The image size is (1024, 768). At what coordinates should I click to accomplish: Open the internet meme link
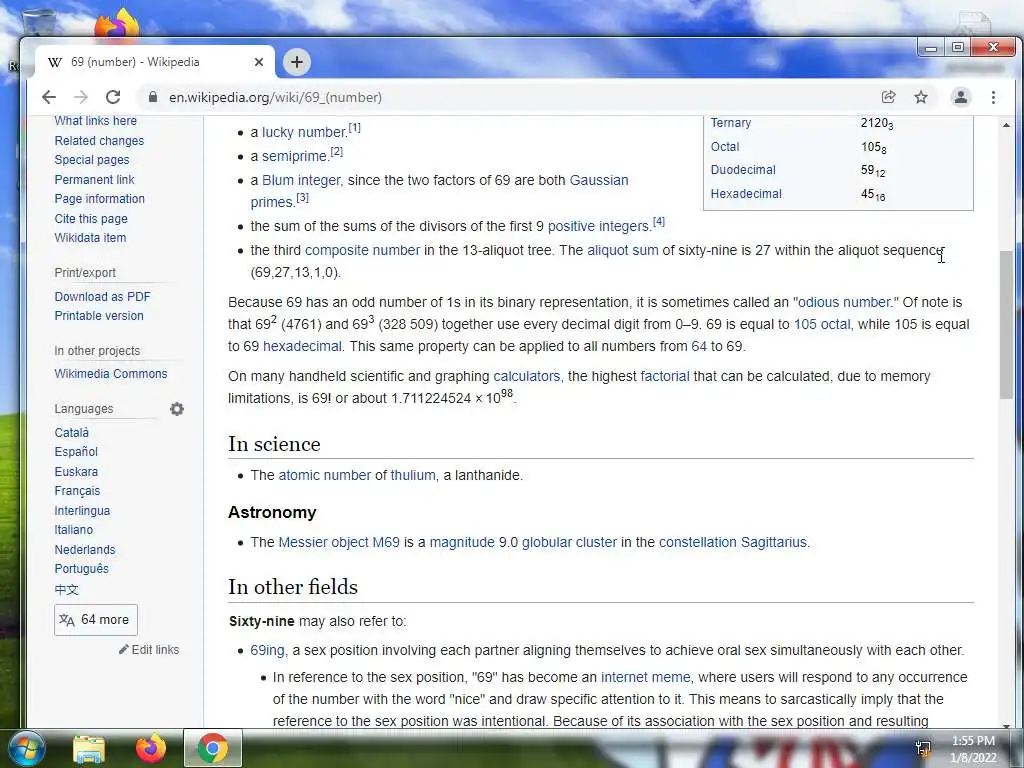[x=645, y=677]
